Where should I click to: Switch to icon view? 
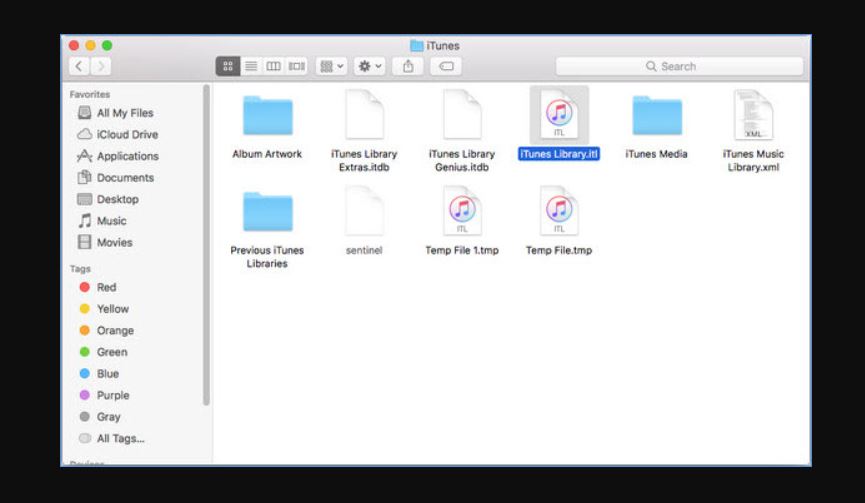pyautogui.click(x=228, y=66)
